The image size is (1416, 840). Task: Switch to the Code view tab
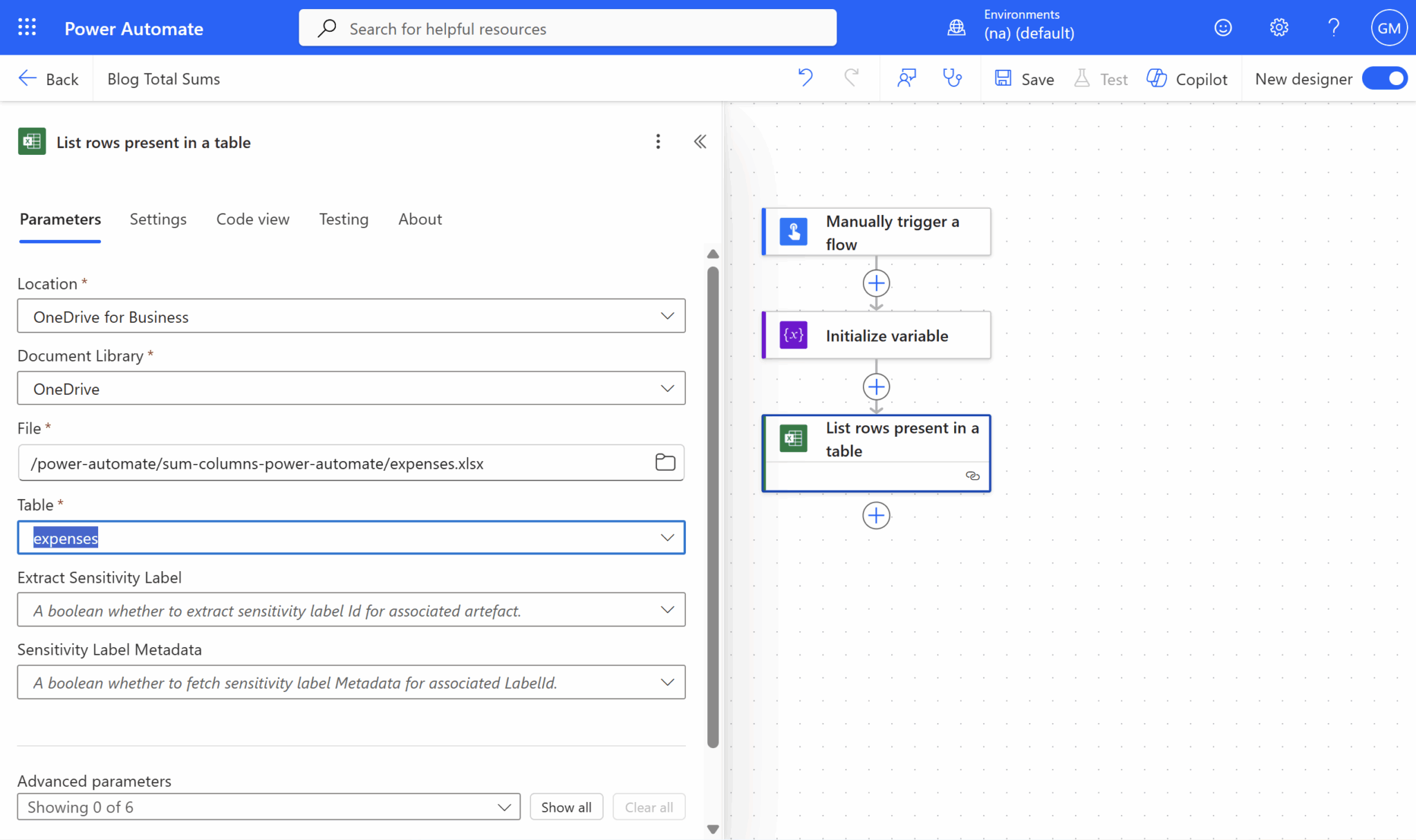[252, 219]
